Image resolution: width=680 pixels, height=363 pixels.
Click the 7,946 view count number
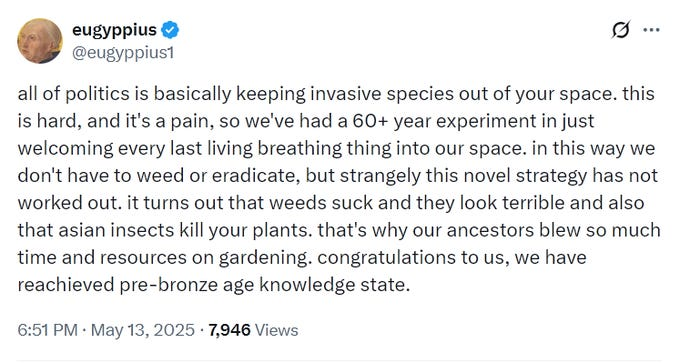coord(229,330)
